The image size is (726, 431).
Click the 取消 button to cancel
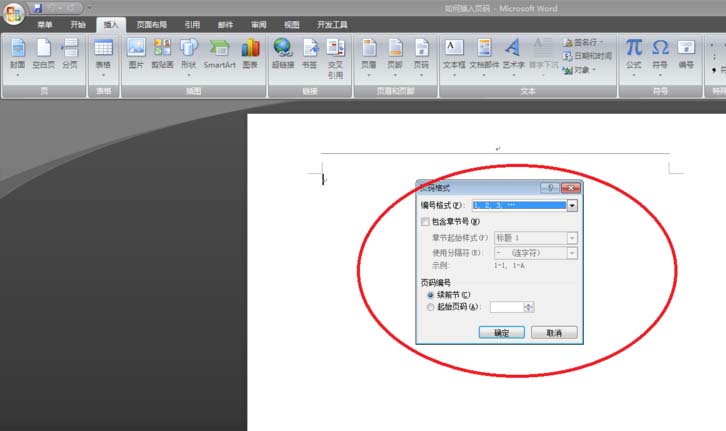(553, 332)
